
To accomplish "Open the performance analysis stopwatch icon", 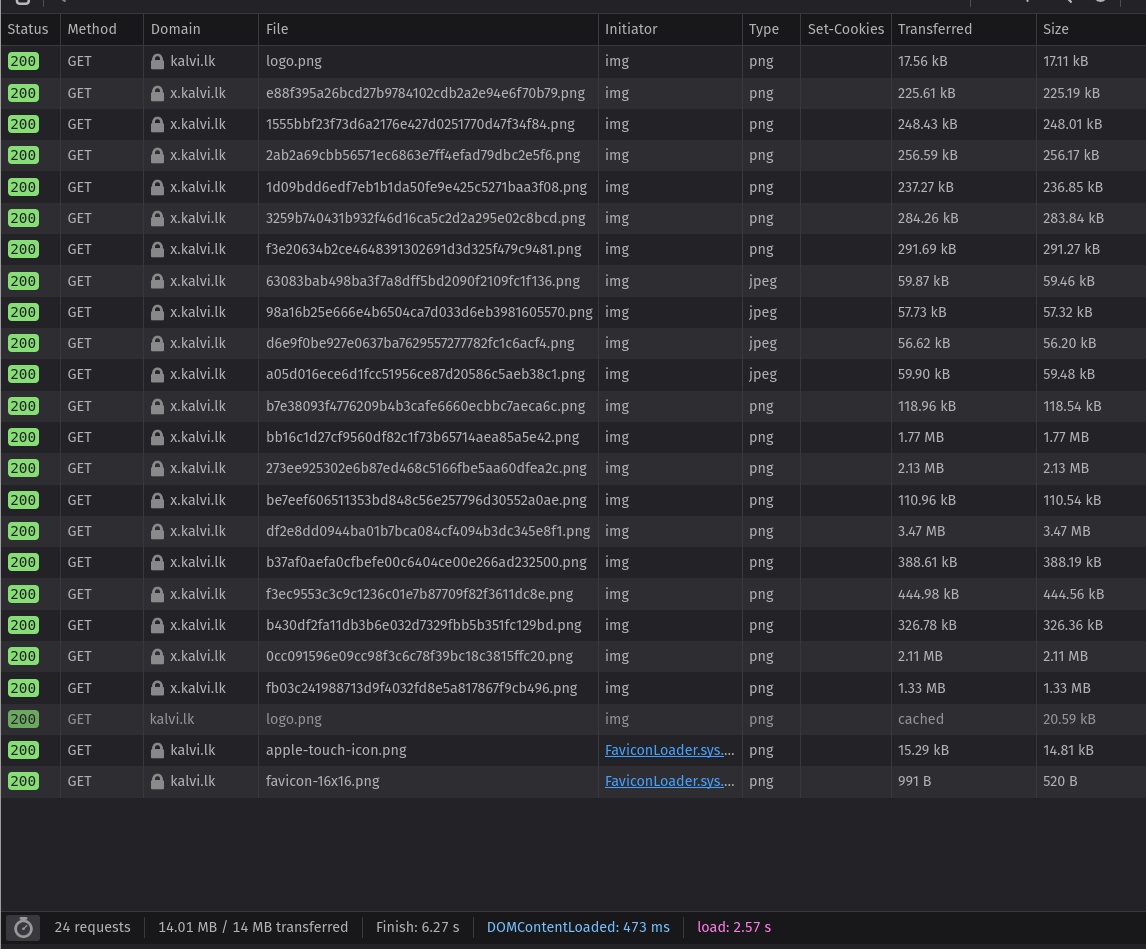I will click(x=24, y=928).
